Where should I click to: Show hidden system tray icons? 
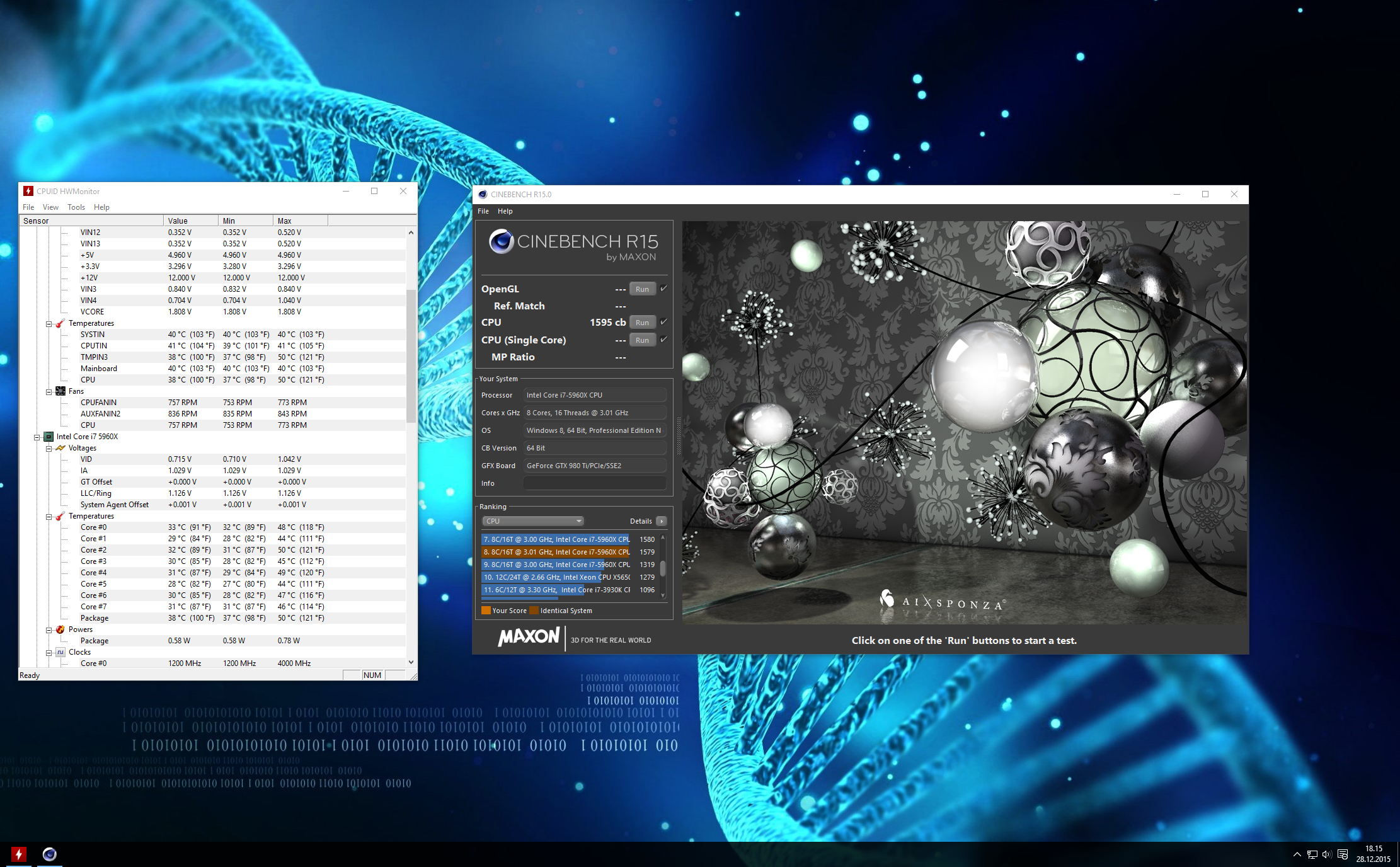(1297, 854)
